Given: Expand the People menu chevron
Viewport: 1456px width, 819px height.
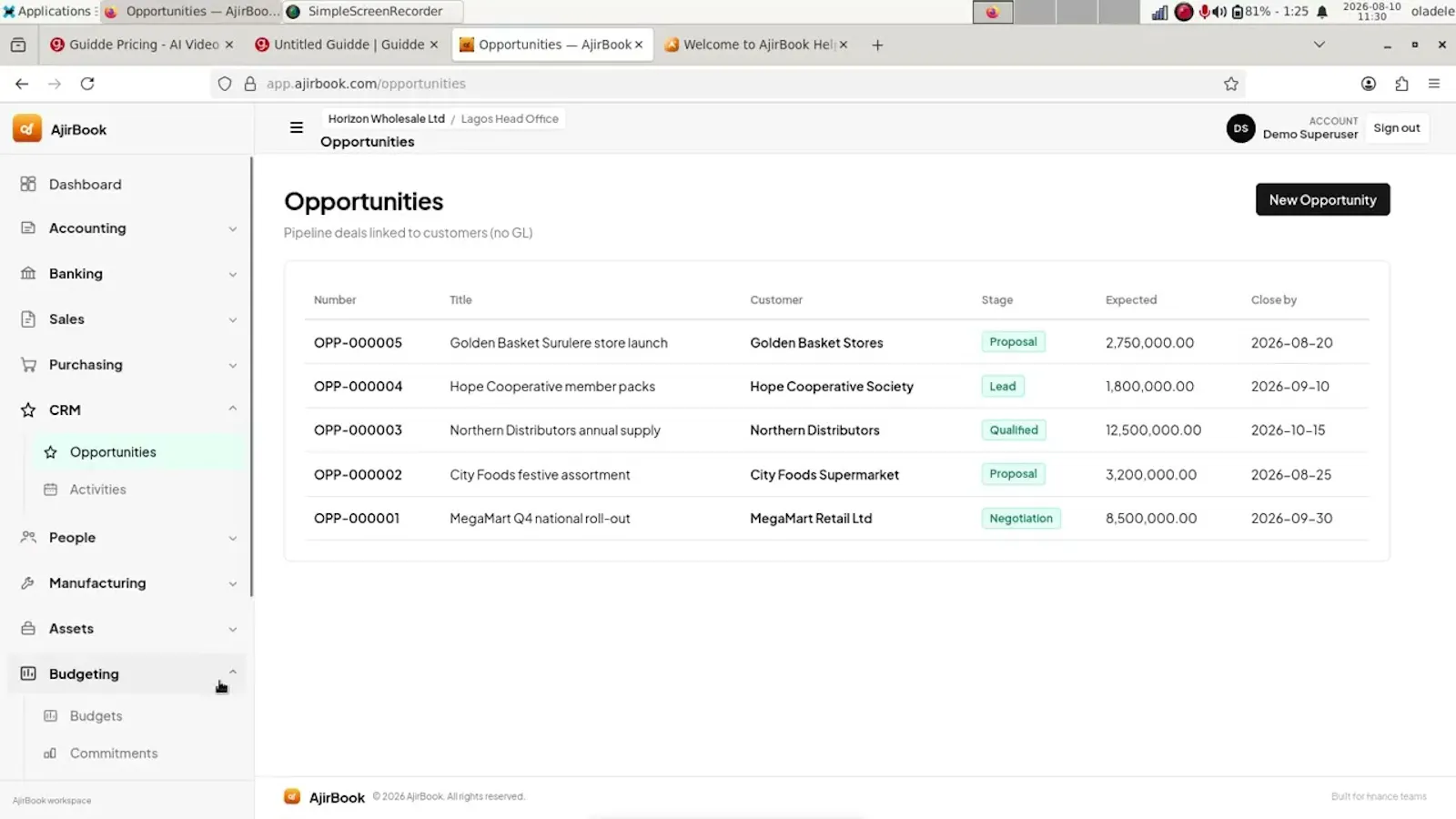Looking at the screenshot, I should 233,538.
